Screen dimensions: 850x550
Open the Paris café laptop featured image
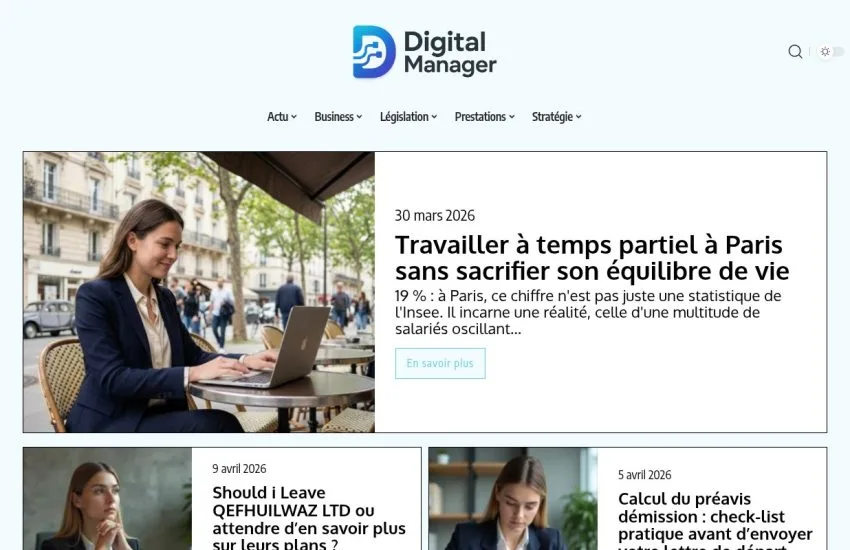199,292
